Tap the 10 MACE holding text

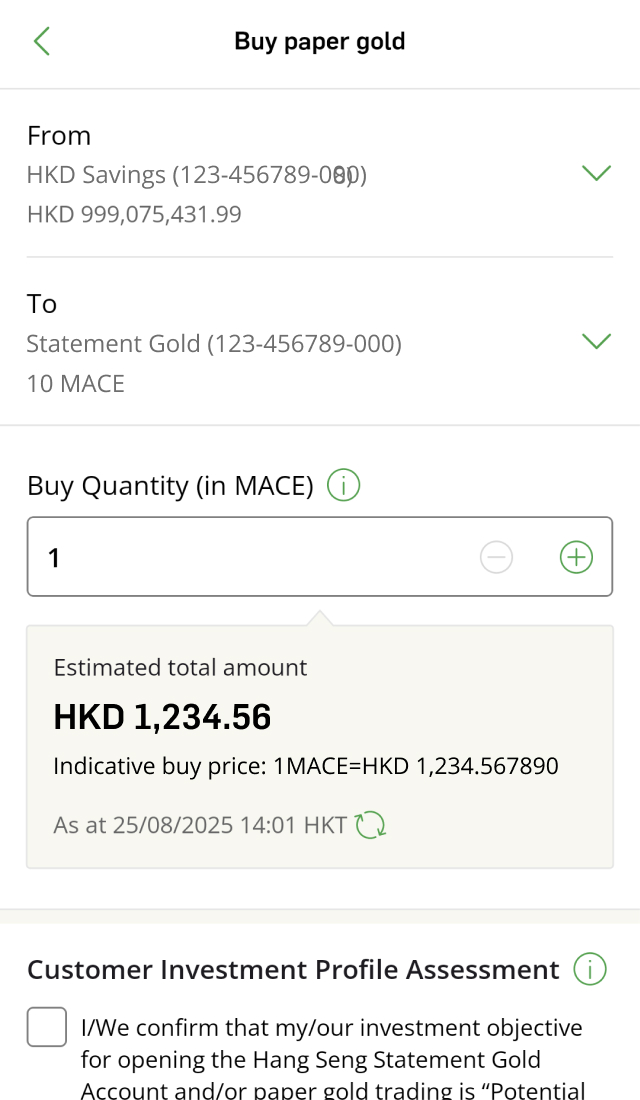76,383
